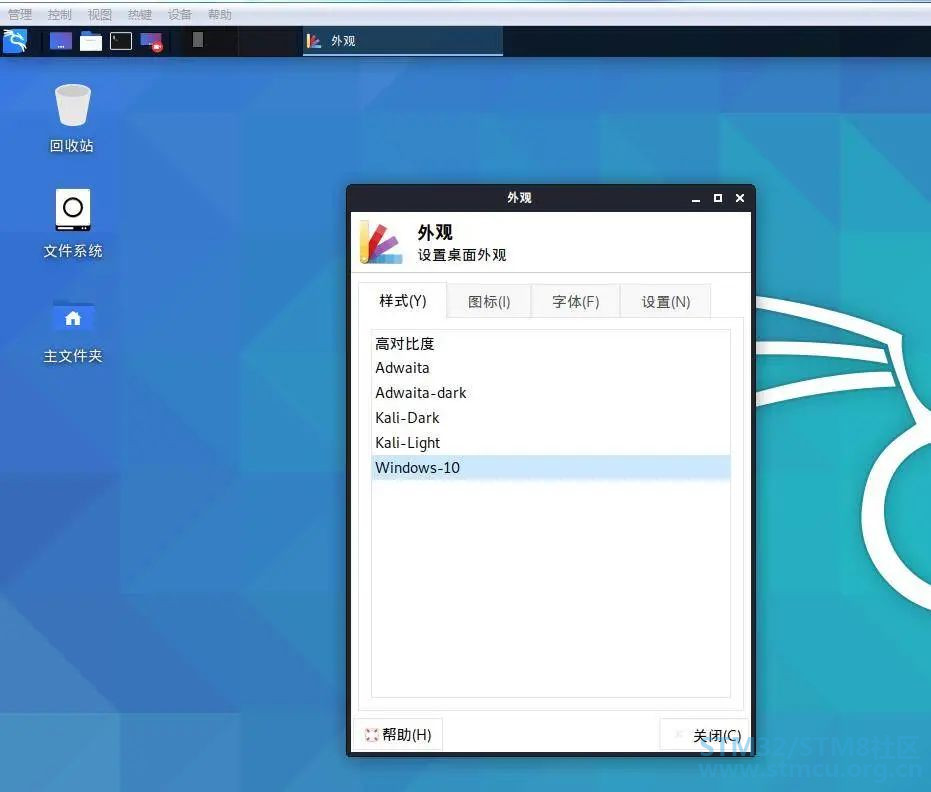Click the display icon with red badge in taskbar

coord(152,41)
